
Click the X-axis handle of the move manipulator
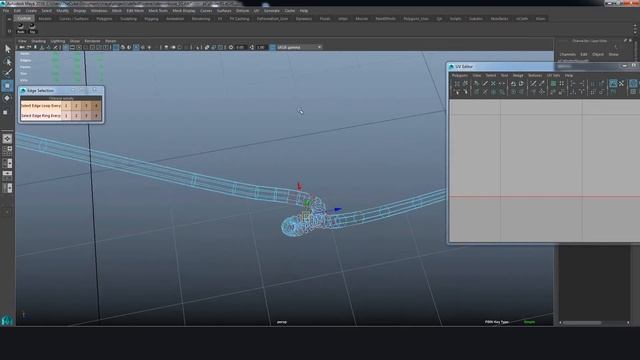[x=299, y=186]
